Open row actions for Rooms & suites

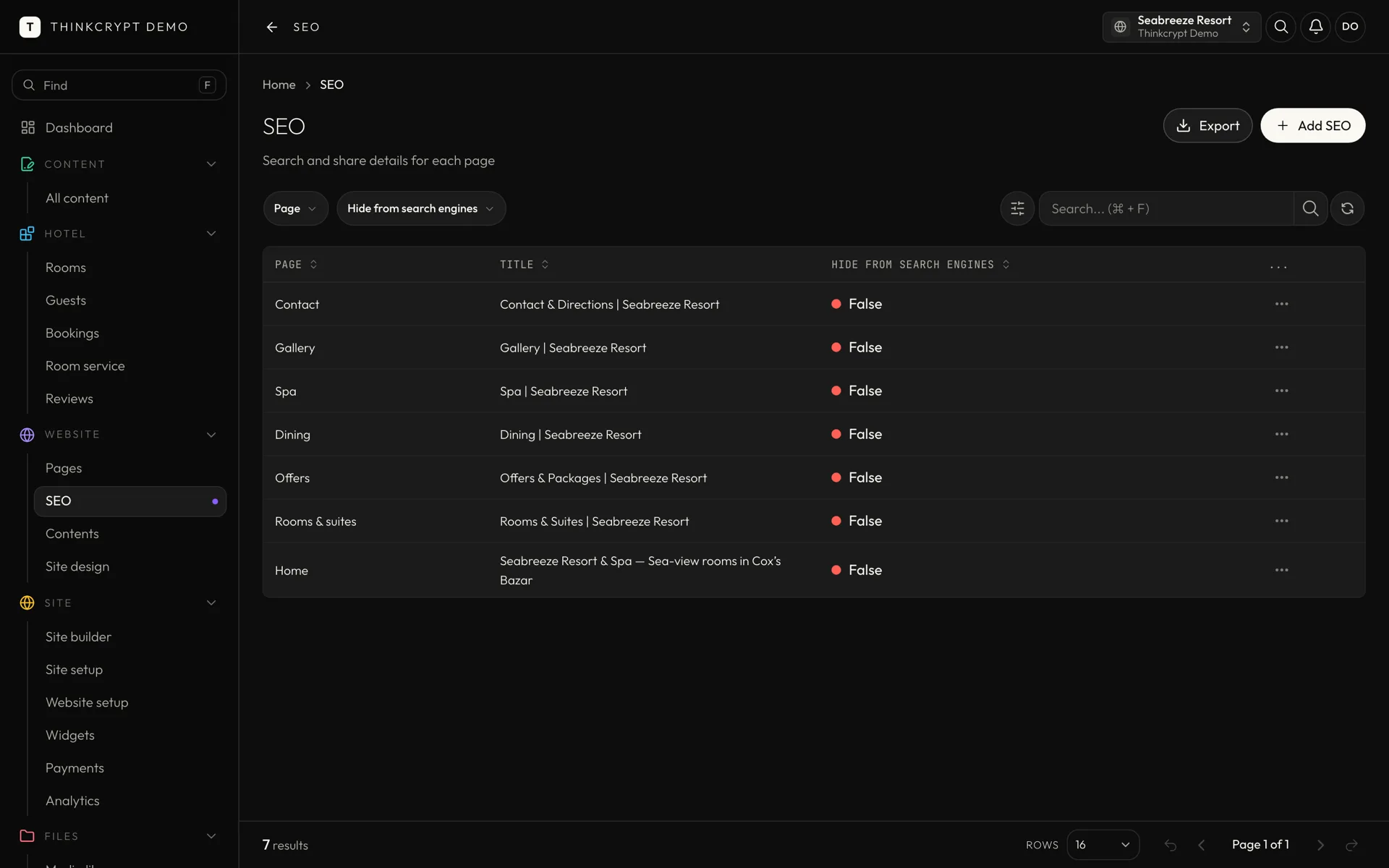1281,521
